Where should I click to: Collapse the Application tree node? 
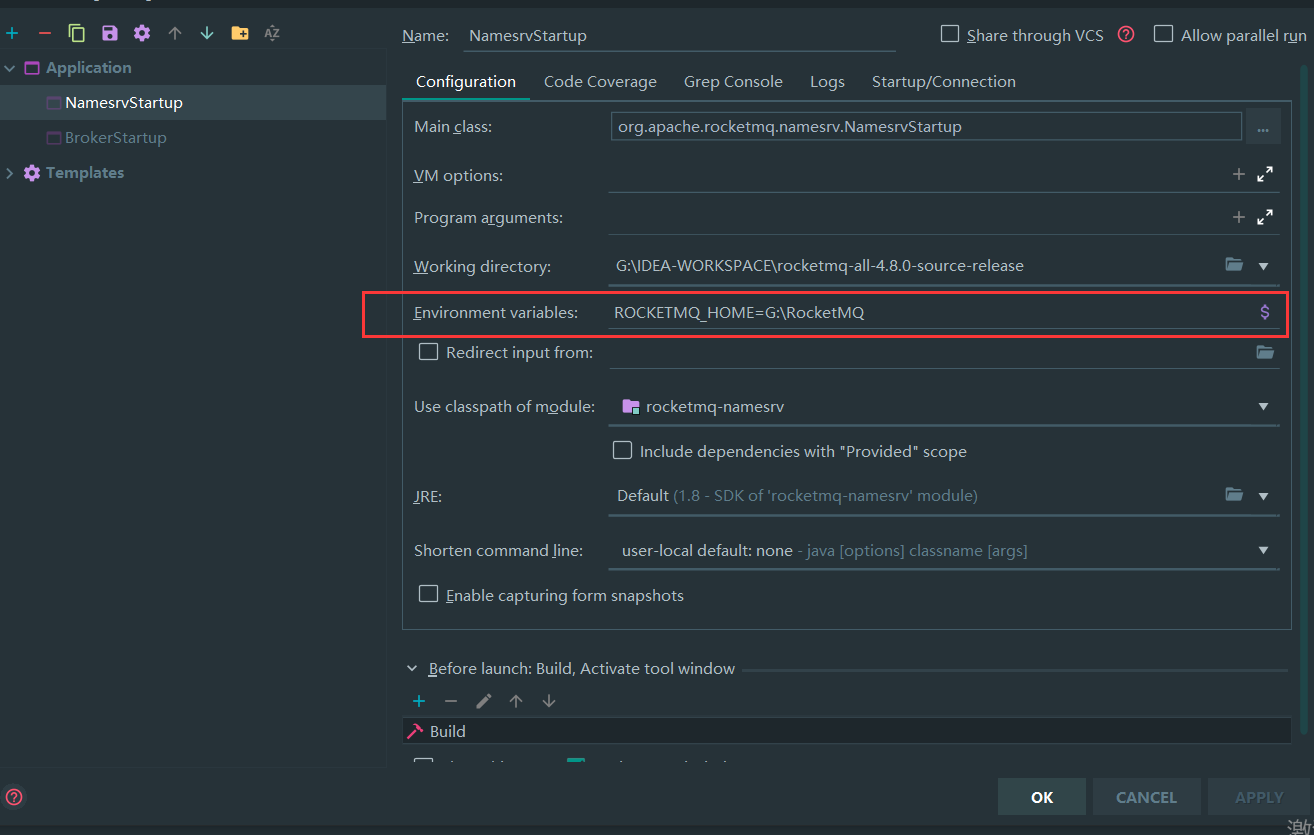(10, 68)
